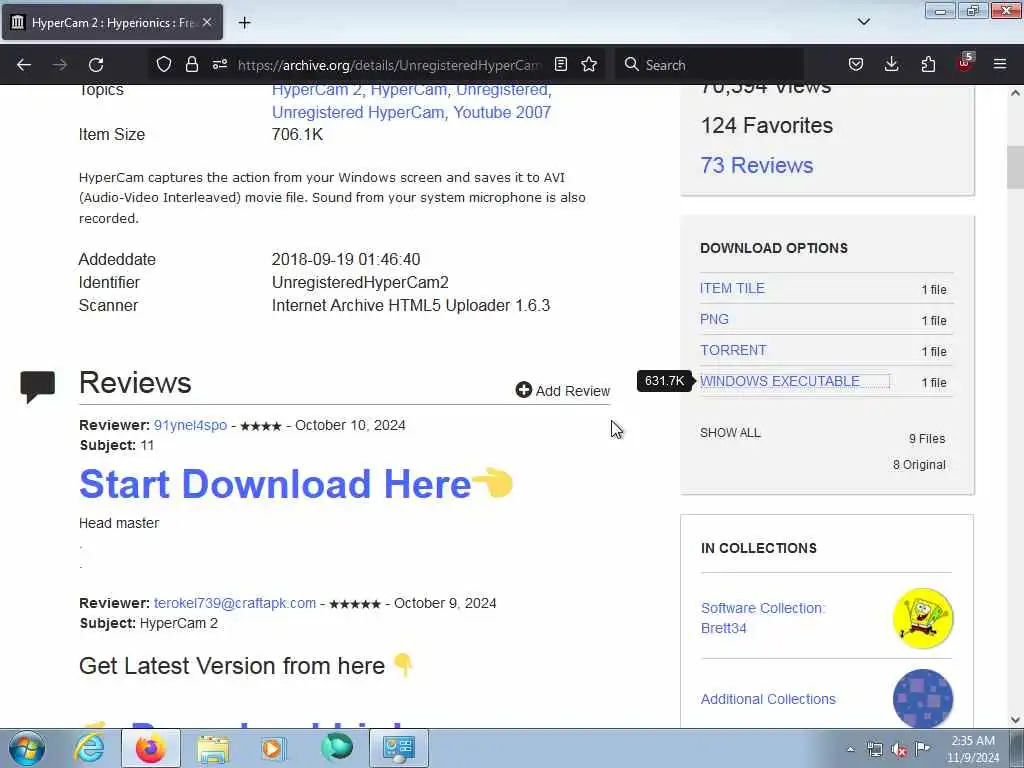The height and width of the screenshot is (768, 1024).
Task: Open tracking protection shield icon
Action: [163, 64]
